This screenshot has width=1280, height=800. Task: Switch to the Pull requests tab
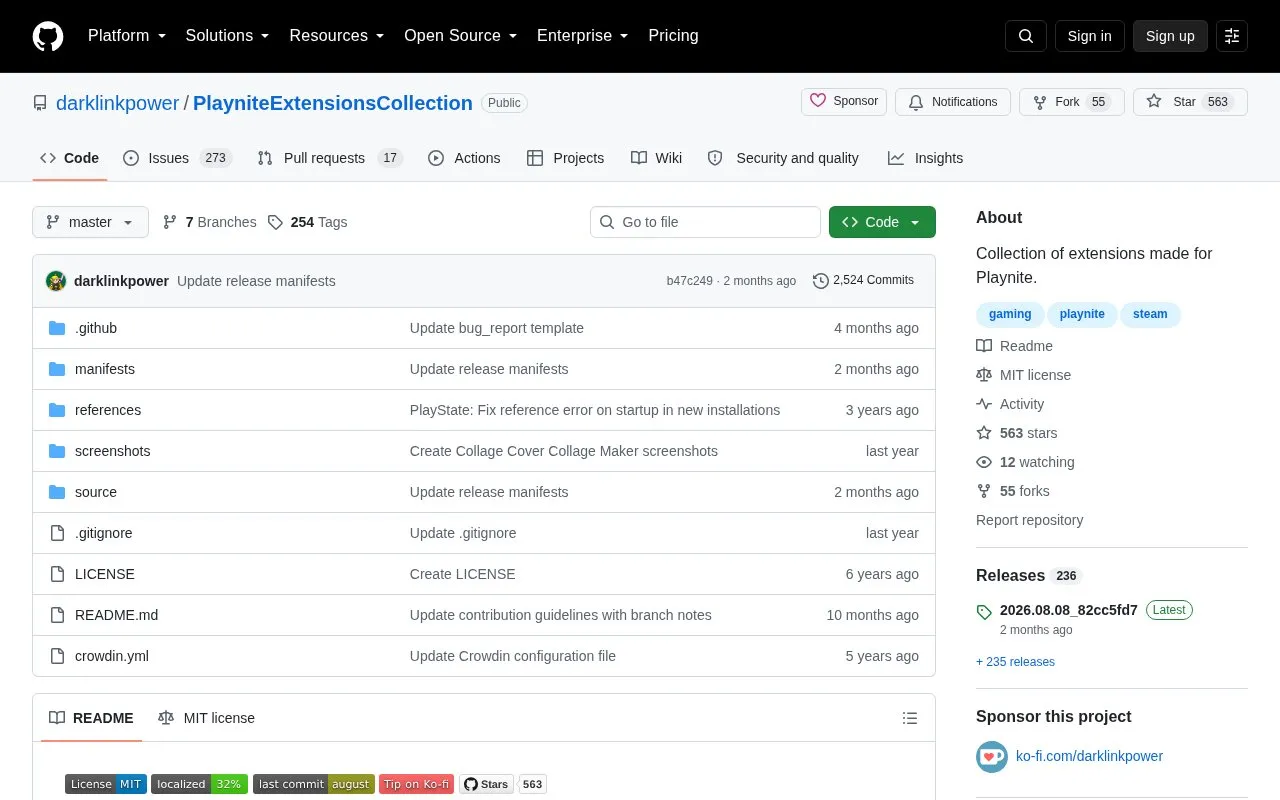(329, 158)
